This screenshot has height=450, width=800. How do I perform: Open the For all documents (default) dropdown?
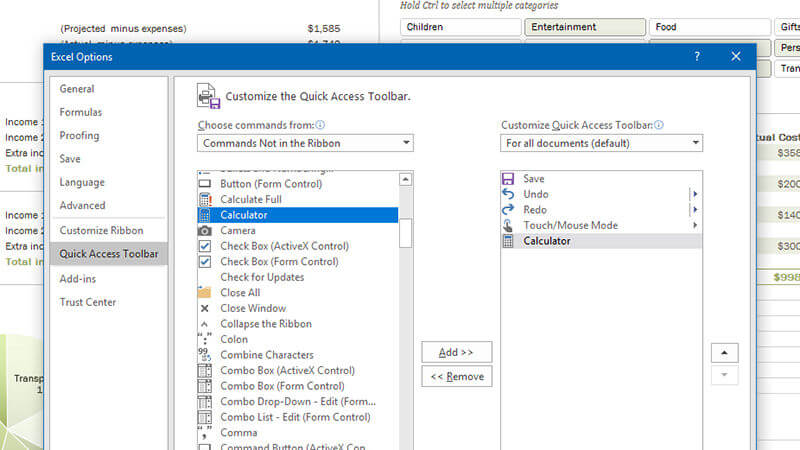(601, 143)
